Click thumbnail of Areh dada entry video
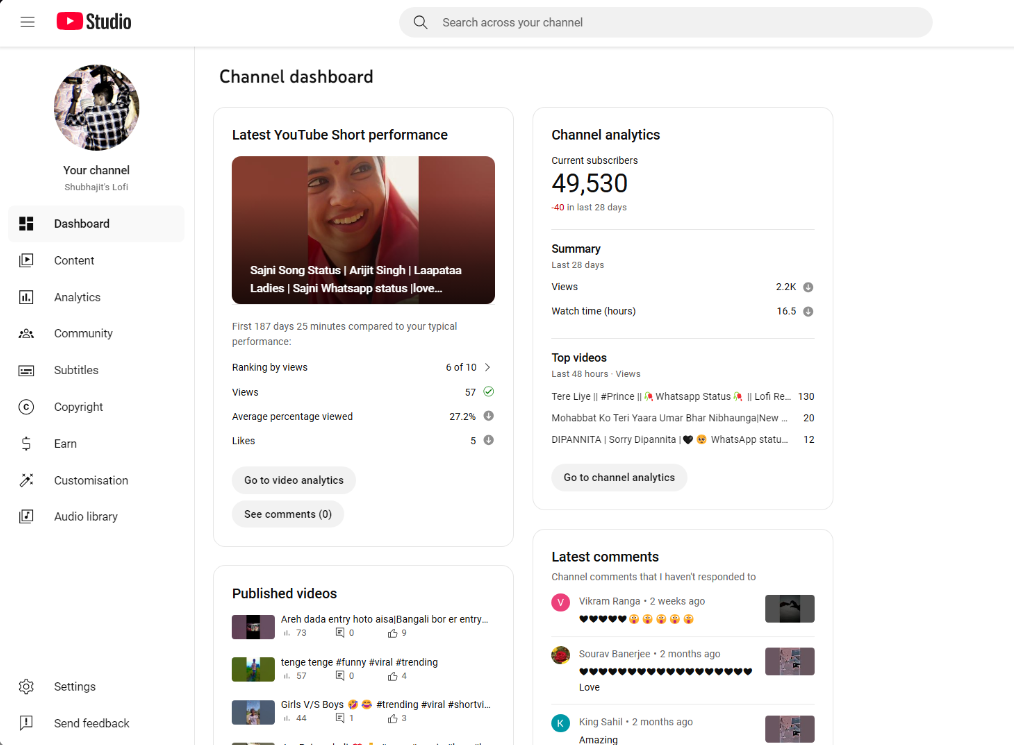Screen dimensions: 1014x745 pyautogui.click(x=254, y=627)
